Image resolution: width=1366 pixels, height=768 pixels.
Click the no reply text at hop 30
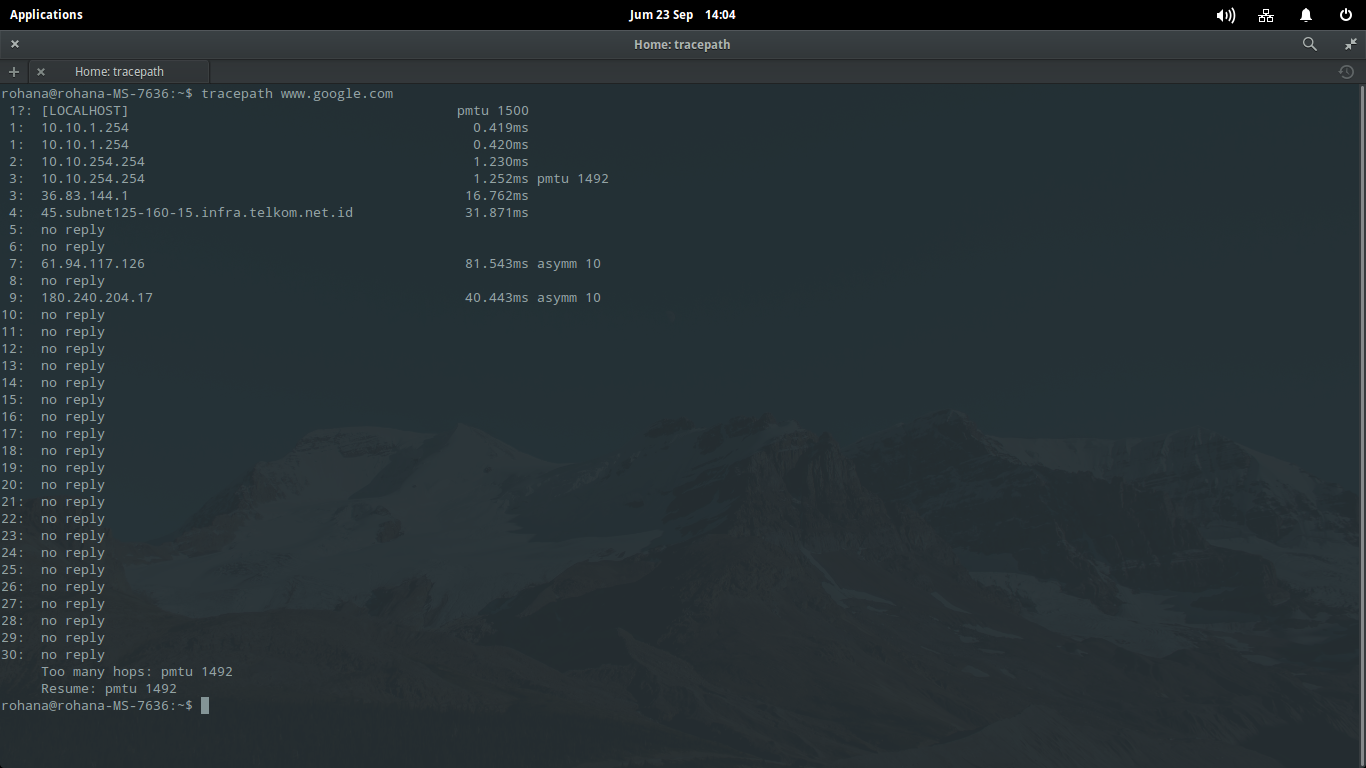[x=72, y=654]
